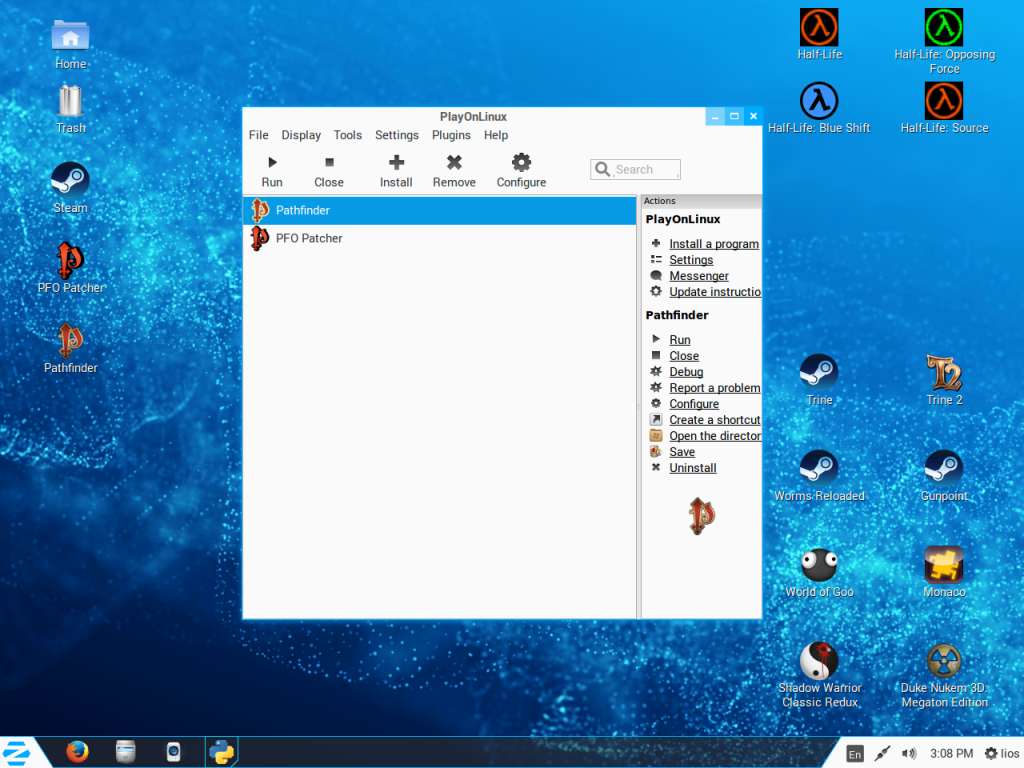Click the Uninstall link
Screen dimensions: 1024x768
pos(692,468)
